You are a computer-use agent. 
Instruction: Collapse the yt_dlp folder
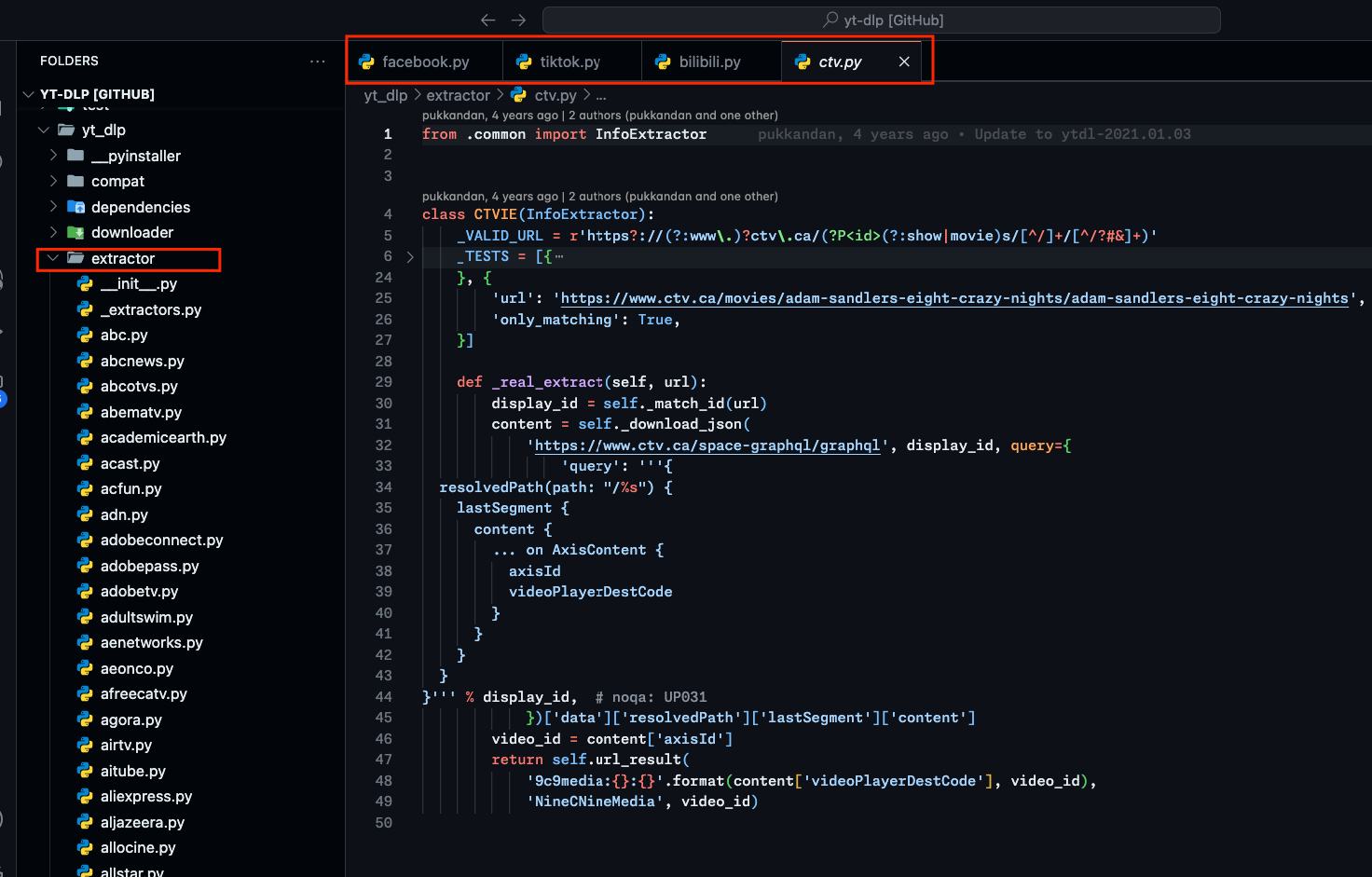pyautogui.click(x=44, y=130)
